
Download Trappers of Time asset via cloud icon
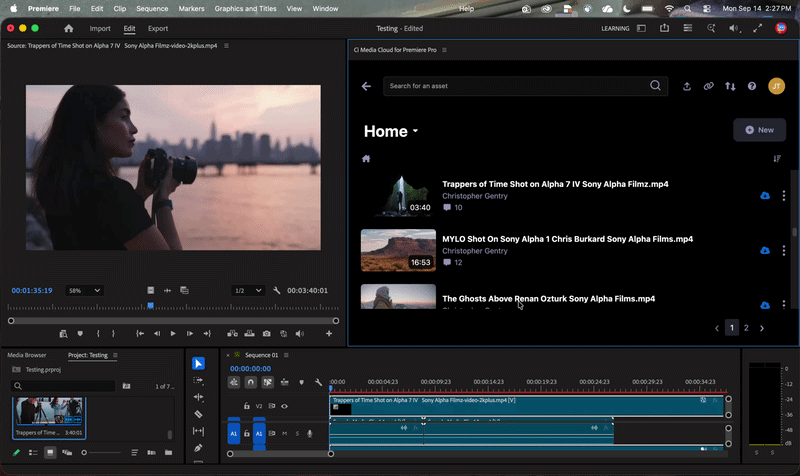click(x=765, y=195)
